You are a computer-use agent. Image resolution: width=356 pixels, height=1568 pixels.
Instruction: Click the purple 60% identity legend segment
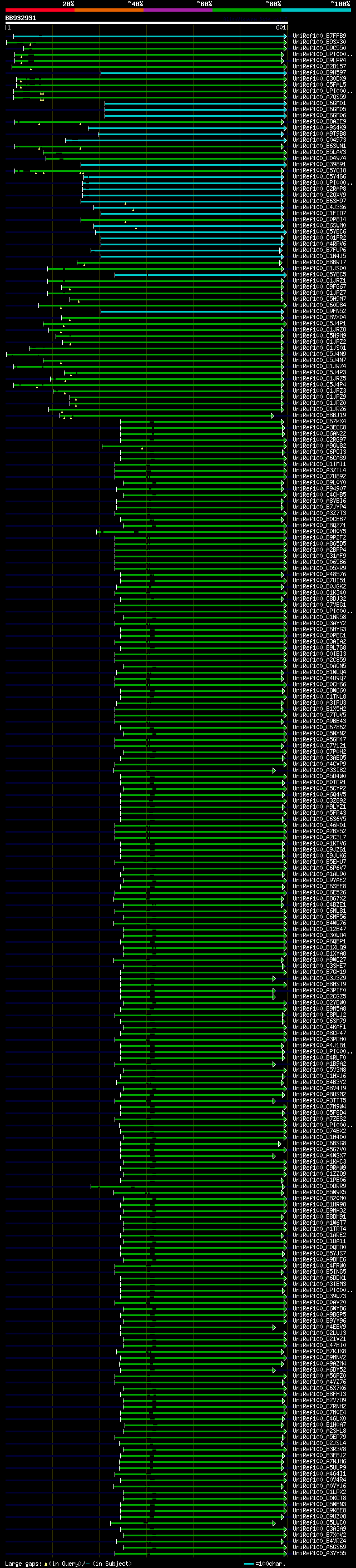[x=177, y=10]
